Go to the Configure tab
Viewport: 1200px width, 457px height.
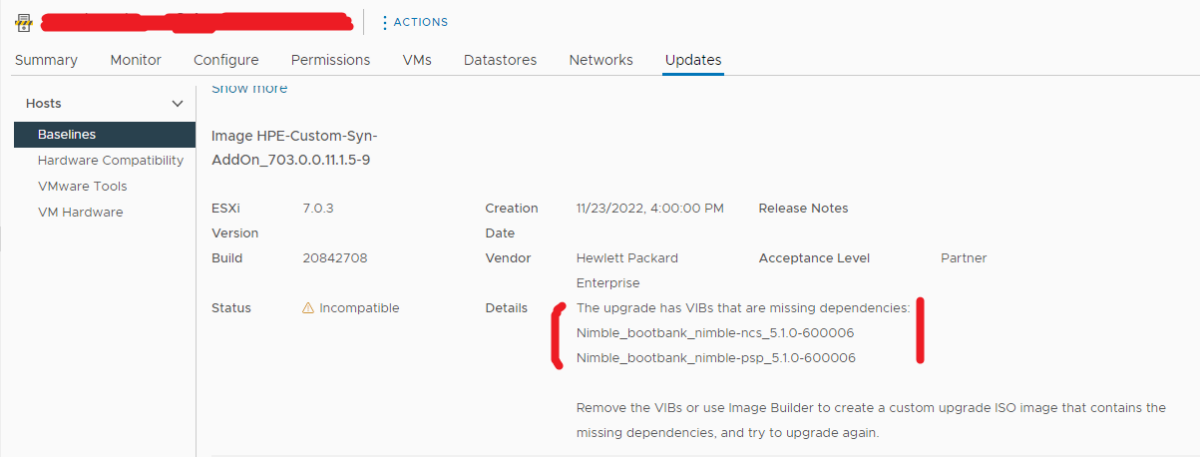[x=226, y=60]
